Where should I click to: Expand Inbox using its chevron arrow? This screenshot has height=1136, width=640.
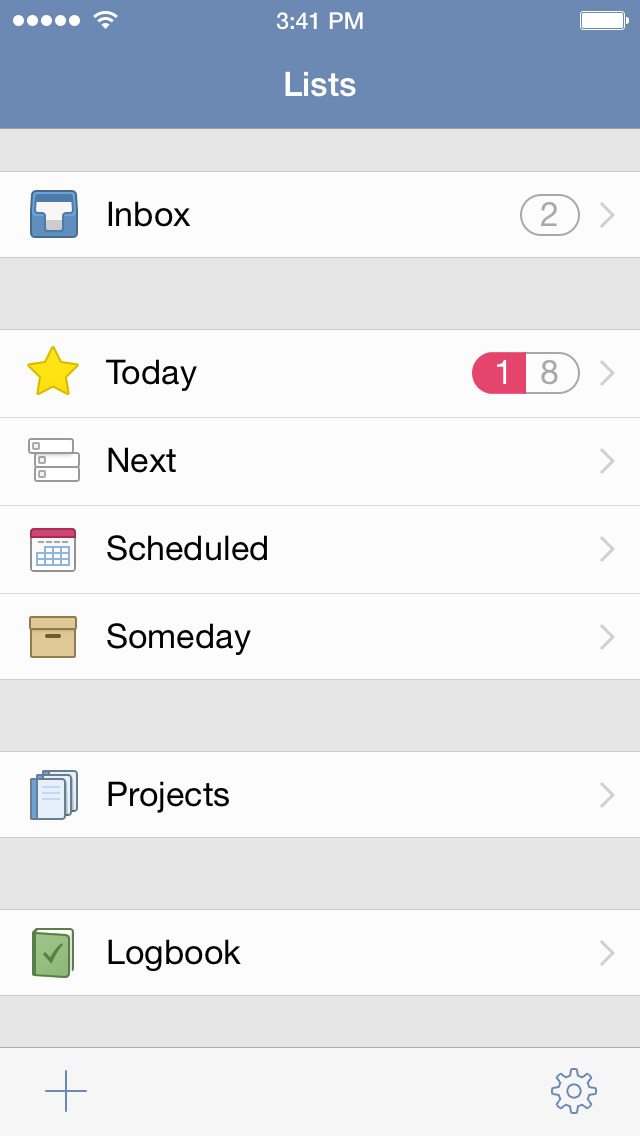point(606,215)
